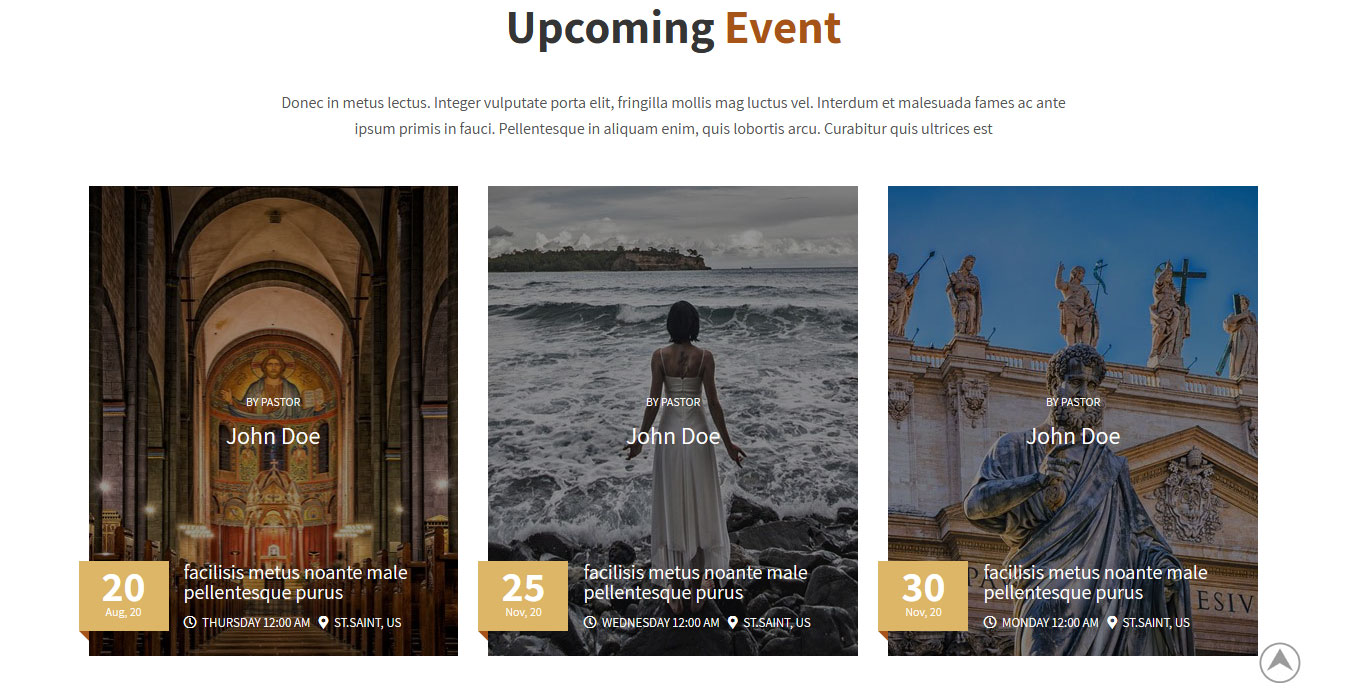
Task: Click the Monday event title link
Action: pos(1096,583)
